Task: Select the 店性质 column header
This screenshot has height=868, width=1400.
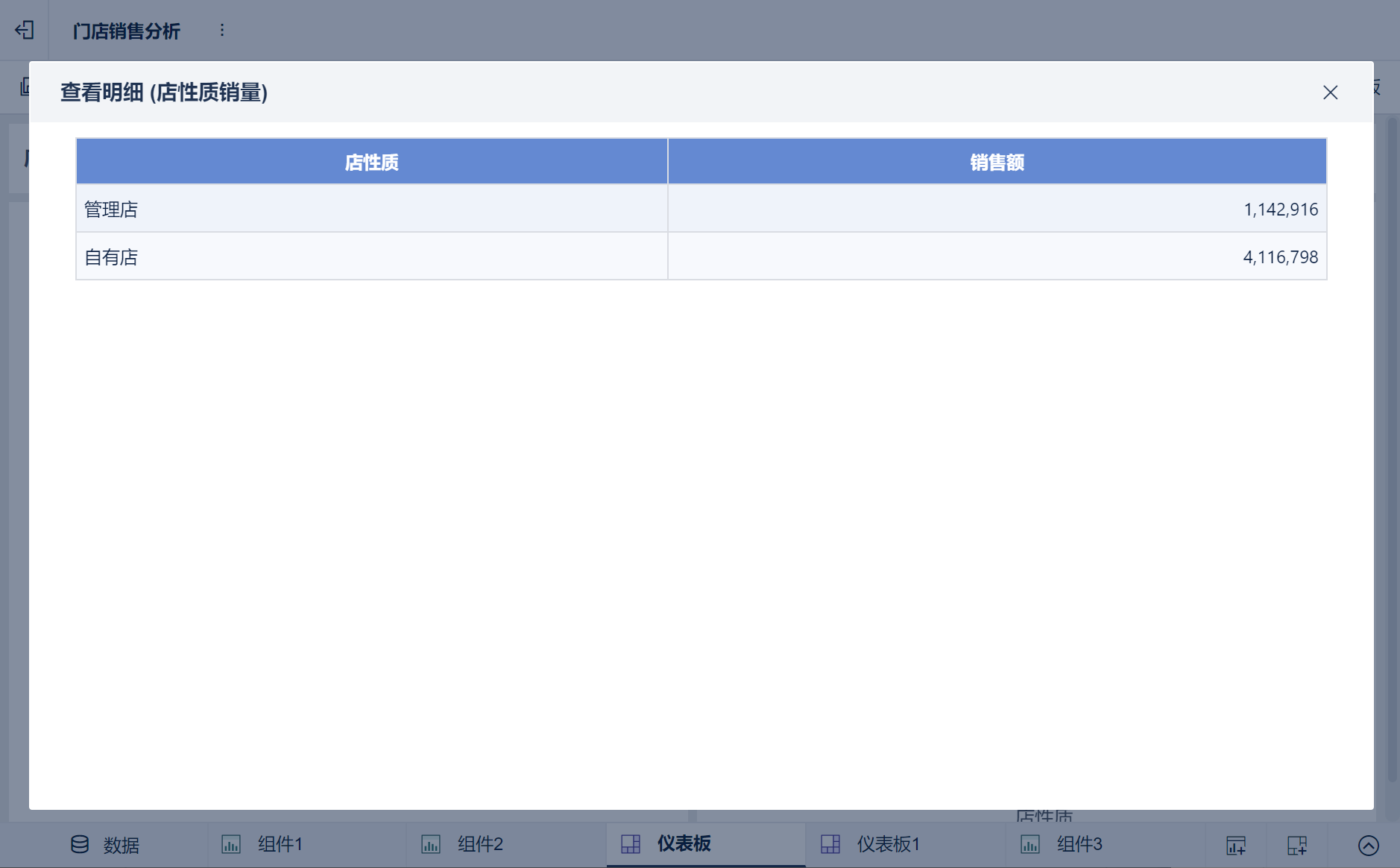Action: (x=372, y=162)
